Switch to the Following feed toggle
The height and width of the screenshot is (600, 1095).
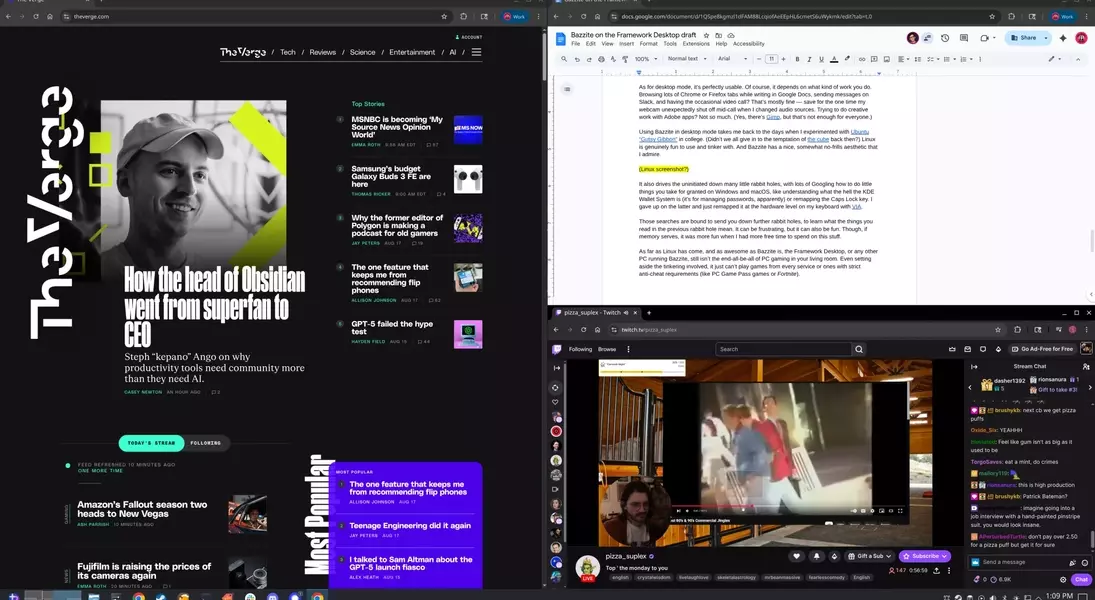(206, 443)
